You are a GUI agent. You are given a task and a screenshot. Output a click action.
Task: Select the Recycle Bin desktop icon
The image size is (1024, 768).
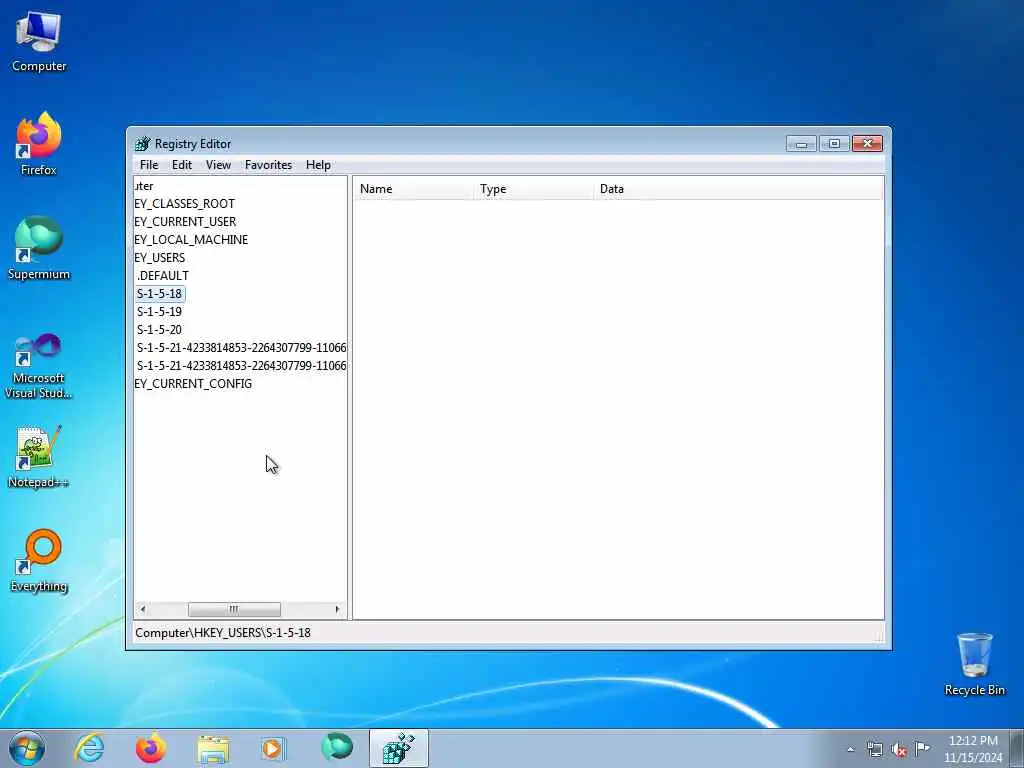pyautogui.click(x=974, y=664)
